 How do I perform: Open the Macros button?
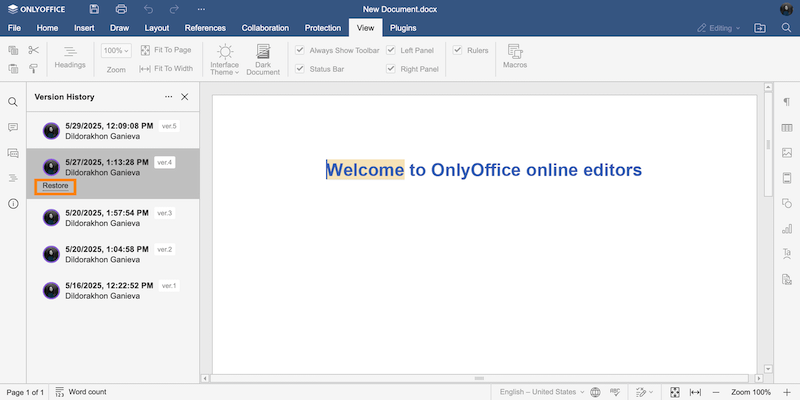515,57
